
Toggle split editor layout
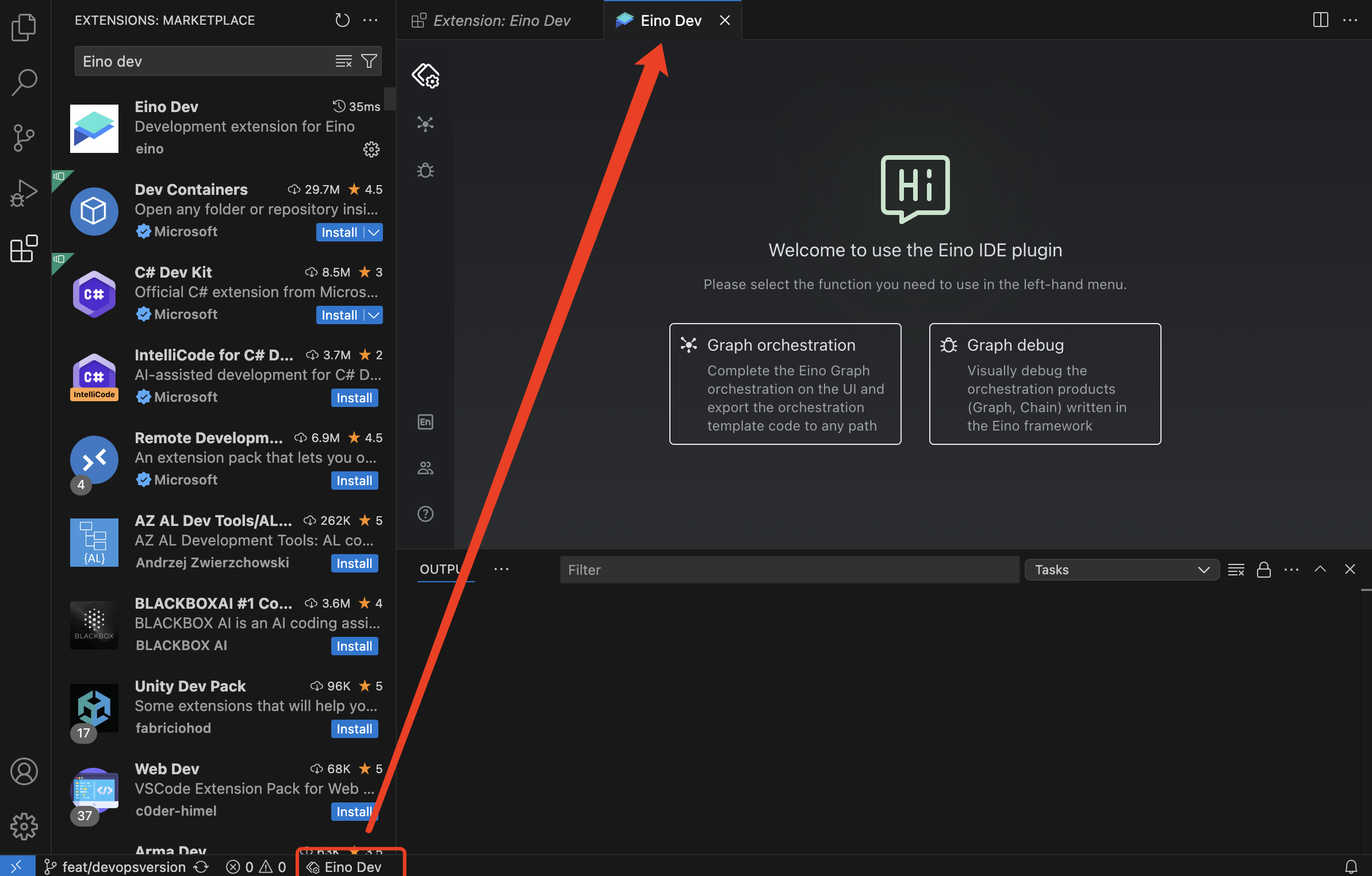tap(1320, 20)
